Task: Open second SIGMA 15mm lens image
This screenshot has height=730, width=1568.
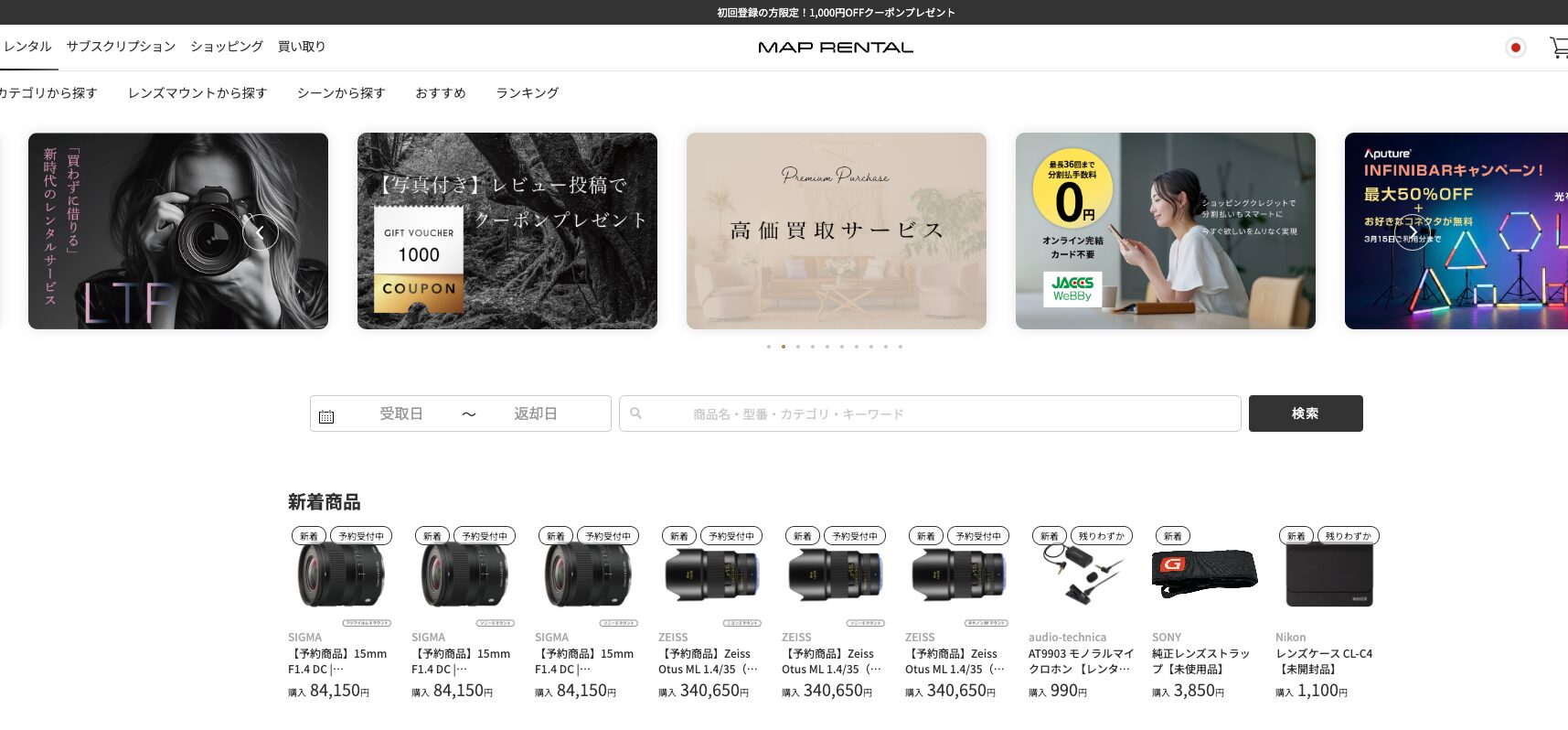Action: point(464,575)
